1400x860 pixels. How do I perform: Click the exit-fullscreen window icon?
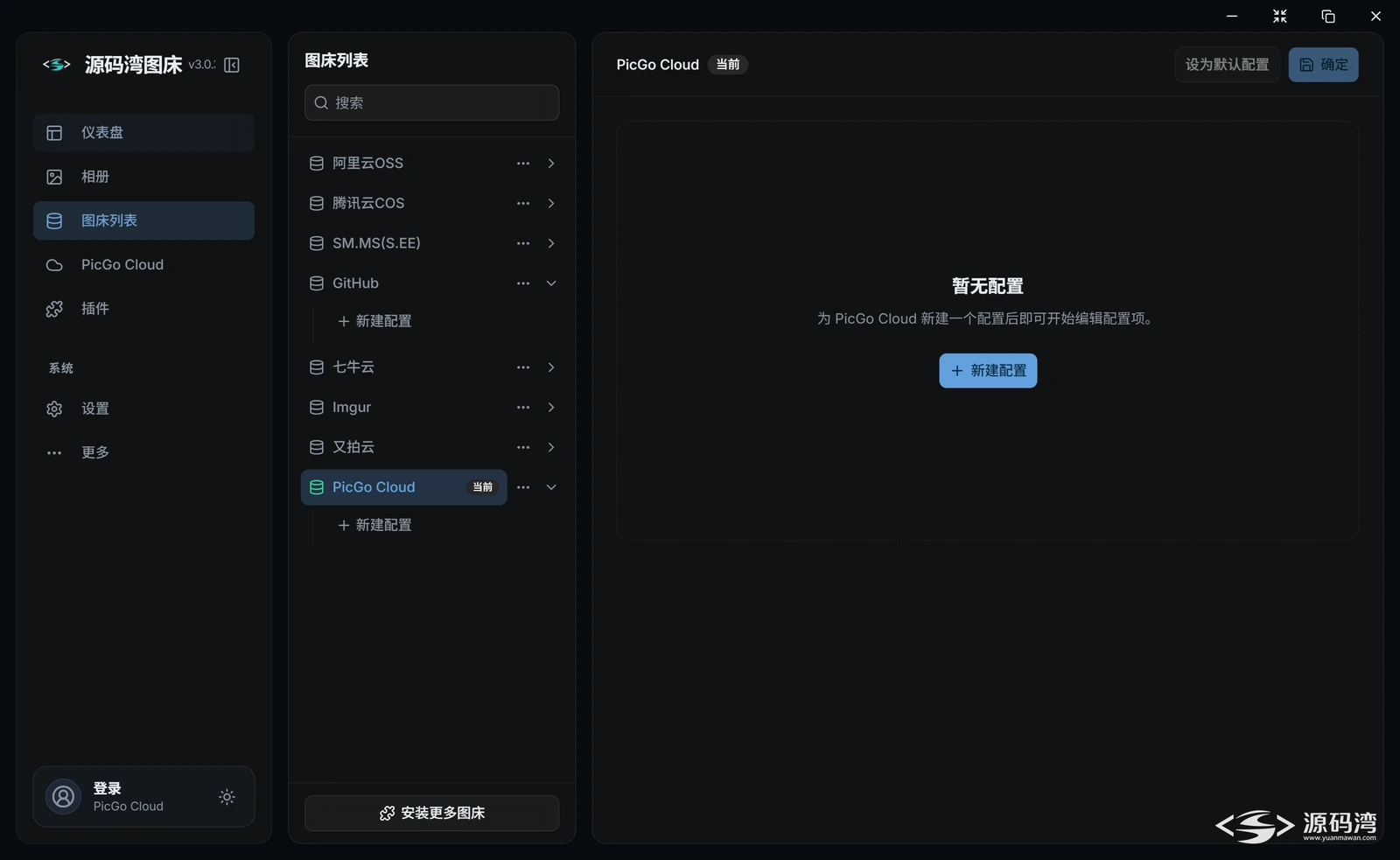click(x=1280, y=16)
